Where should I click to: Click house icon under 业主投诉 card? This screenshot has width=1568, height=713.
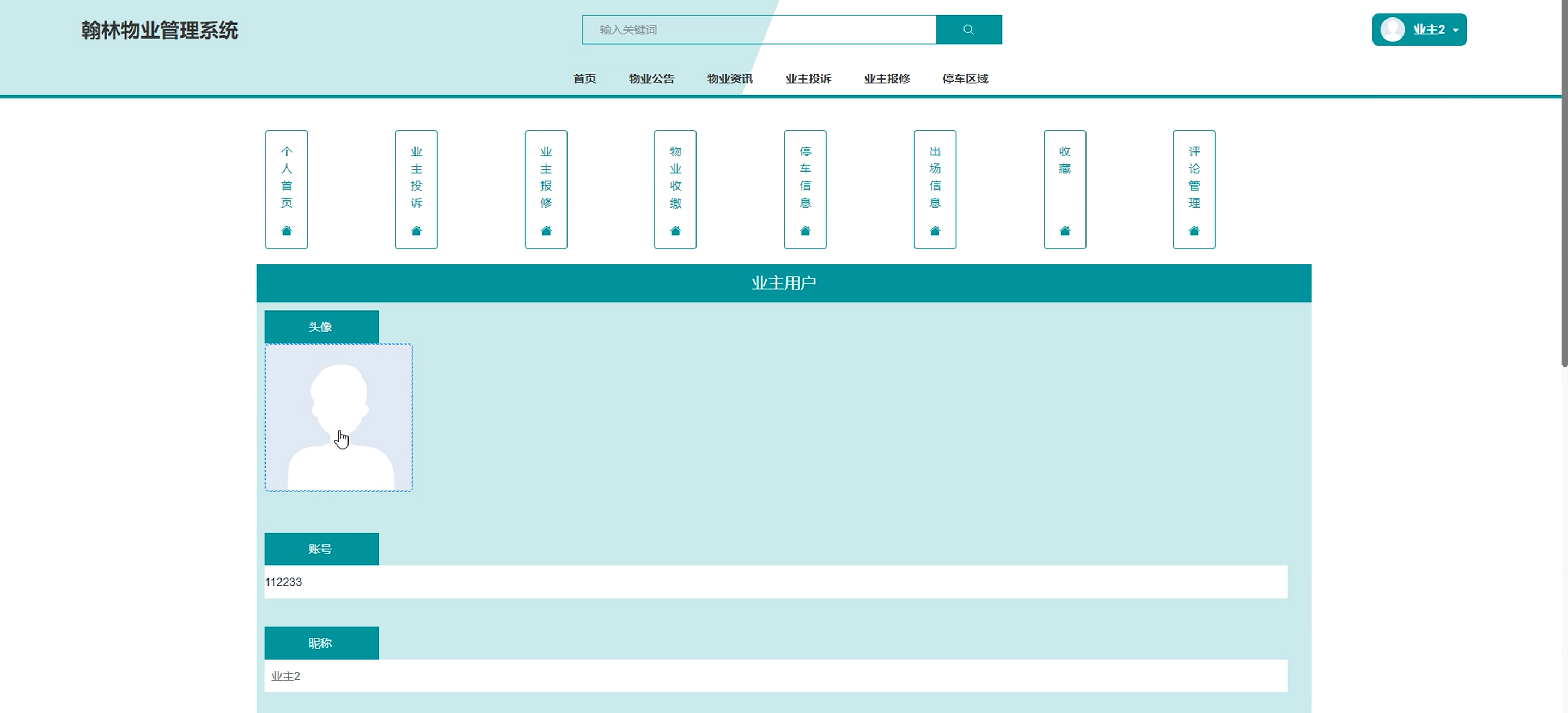[x=416, y=230]
